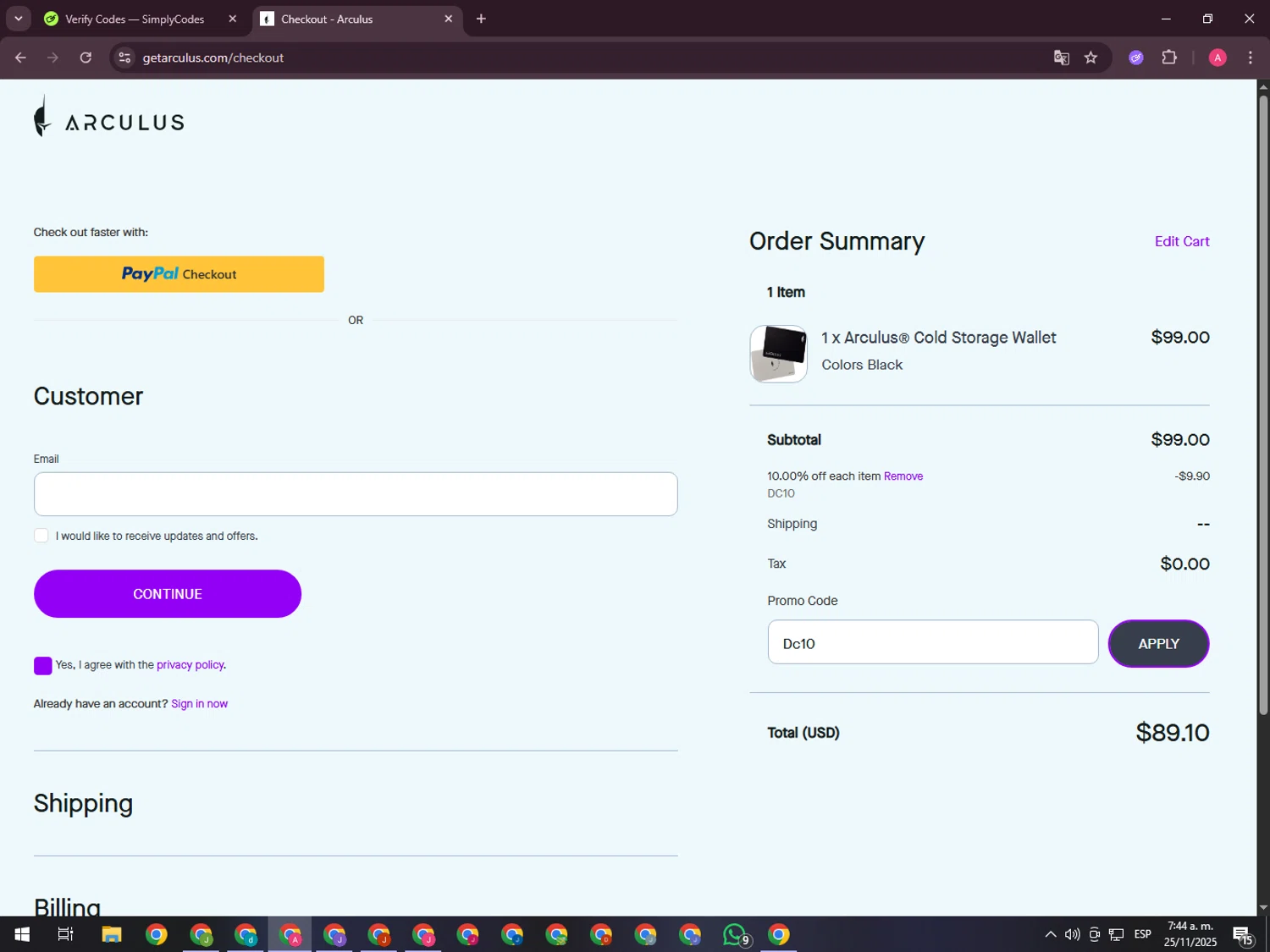Screen dimensions: 1270x952
Task: Click the Customer section heading
Action: coord(88,396)
